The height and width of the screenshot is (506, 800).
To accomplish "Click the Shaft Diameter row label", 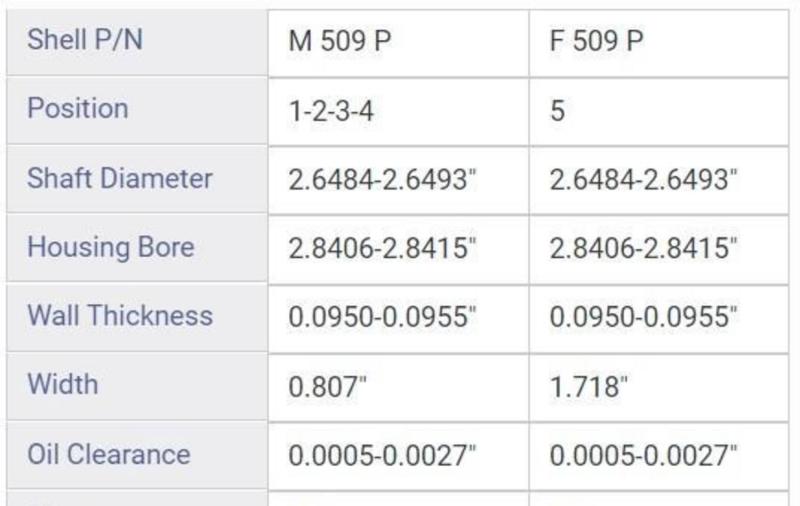I will pos(120,178).
